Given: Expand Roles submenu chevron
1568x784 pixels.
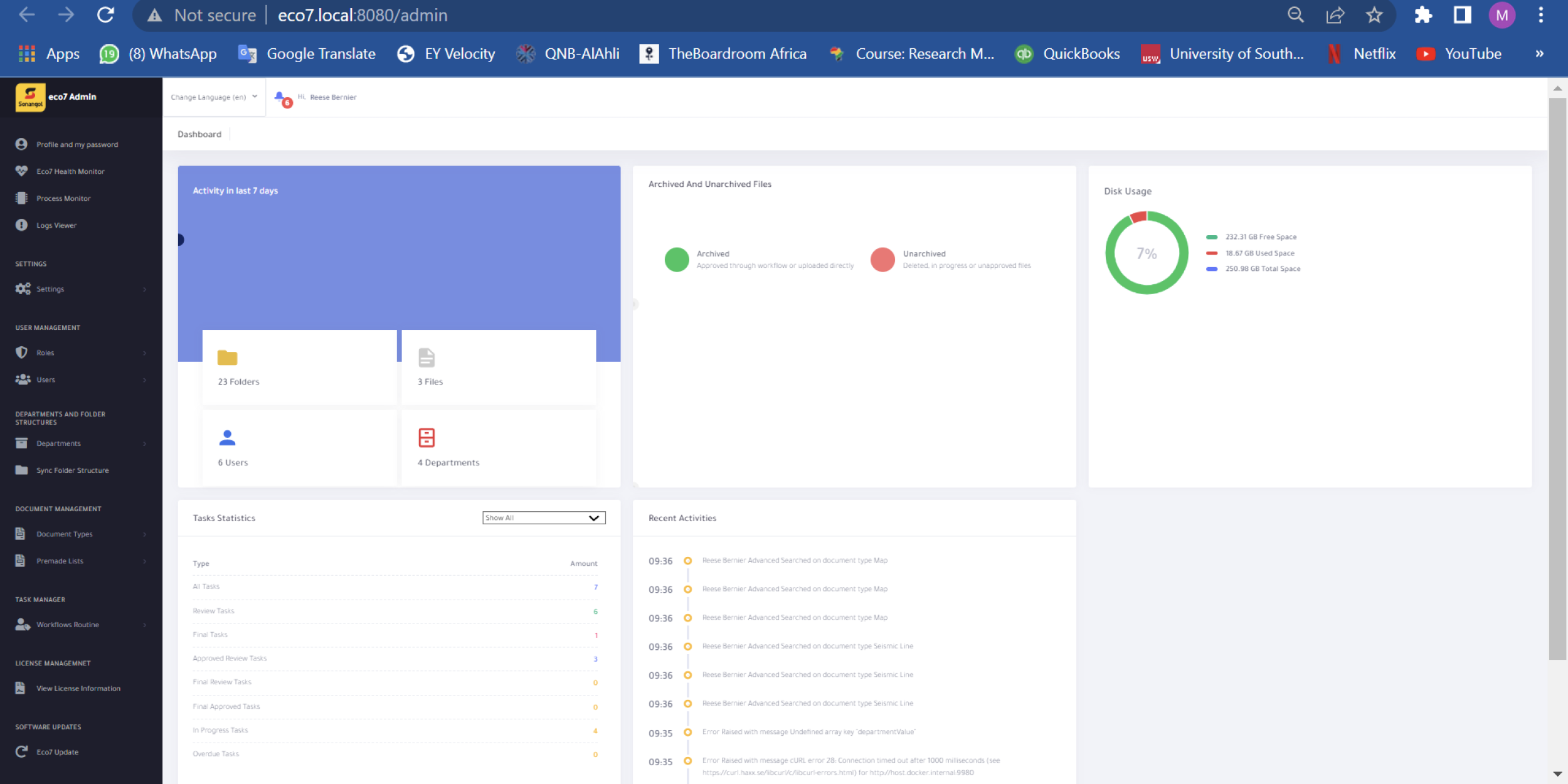Looking at the screenshot, I should tap(145, 353).
